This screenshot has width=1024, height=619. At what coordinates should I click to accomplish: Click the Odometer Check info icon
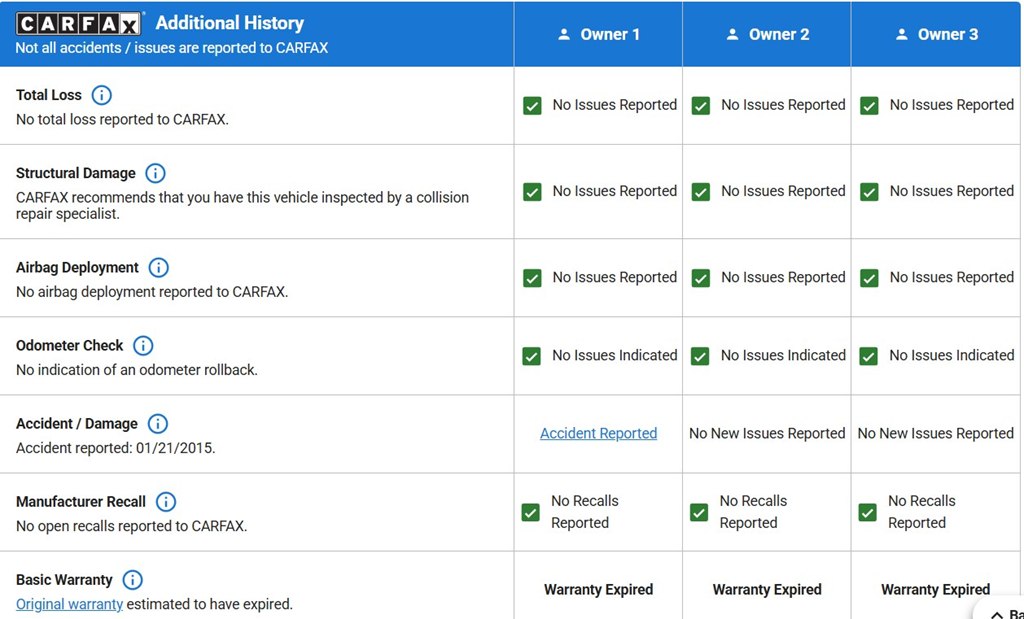coord(143,345)
